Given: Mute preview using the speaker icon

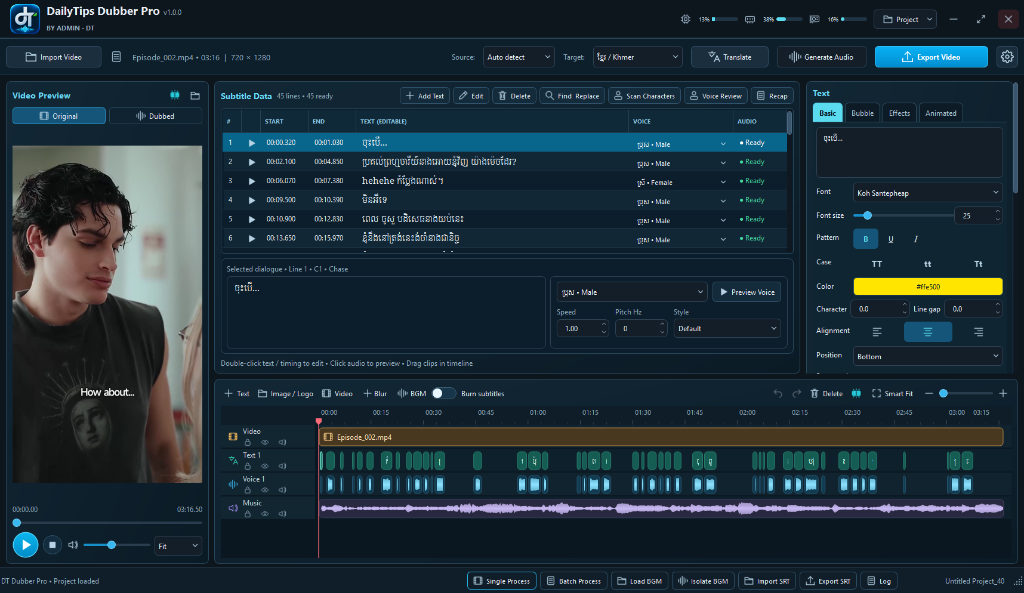Looking at the screenshot, I should pos(73,545).
